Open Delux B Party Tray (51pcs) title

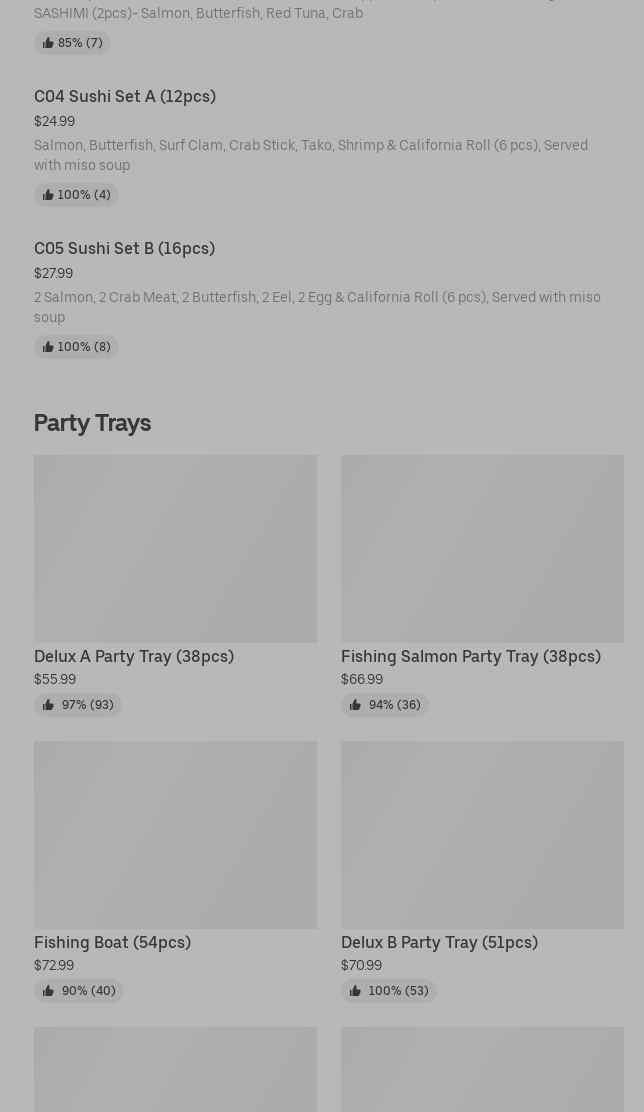[x=439, y=942]
